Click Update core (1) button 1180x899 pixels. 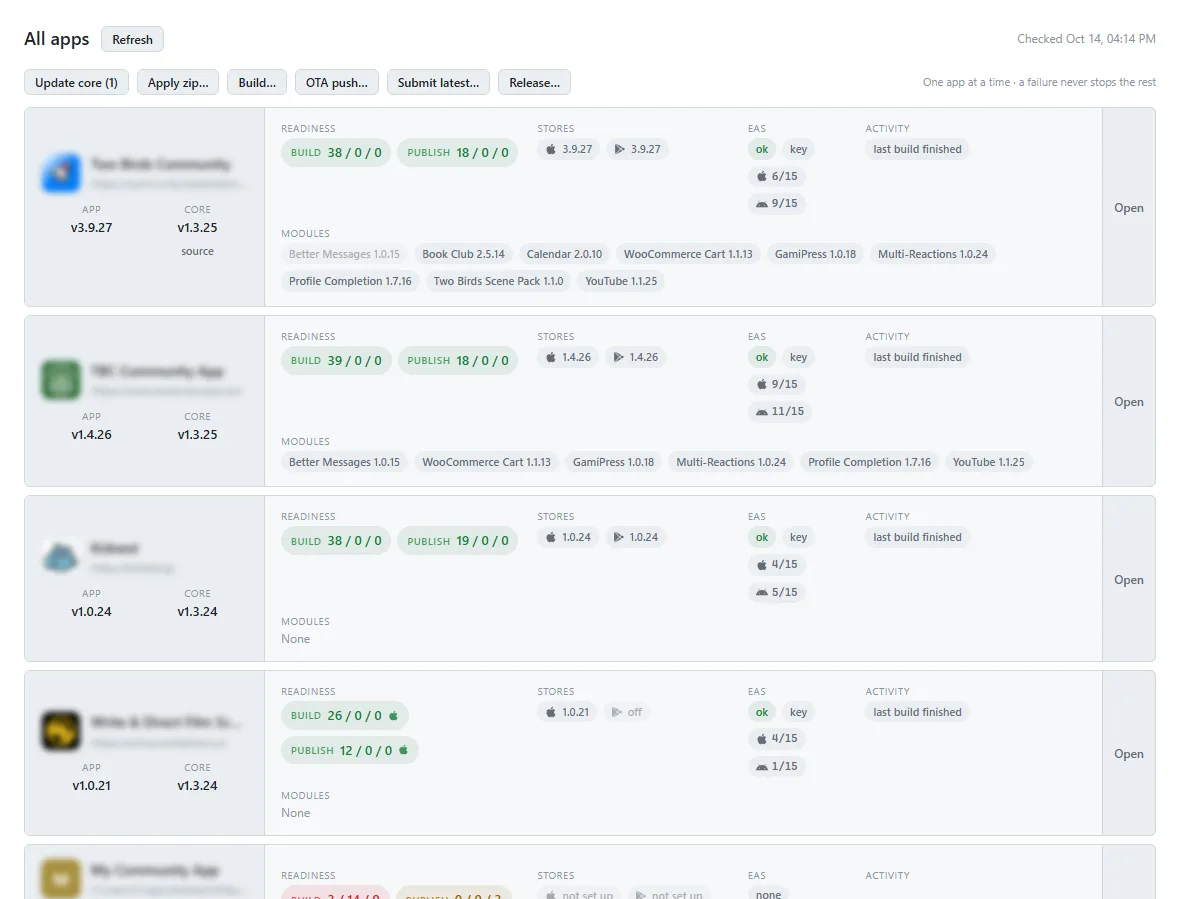click(76, 83)
